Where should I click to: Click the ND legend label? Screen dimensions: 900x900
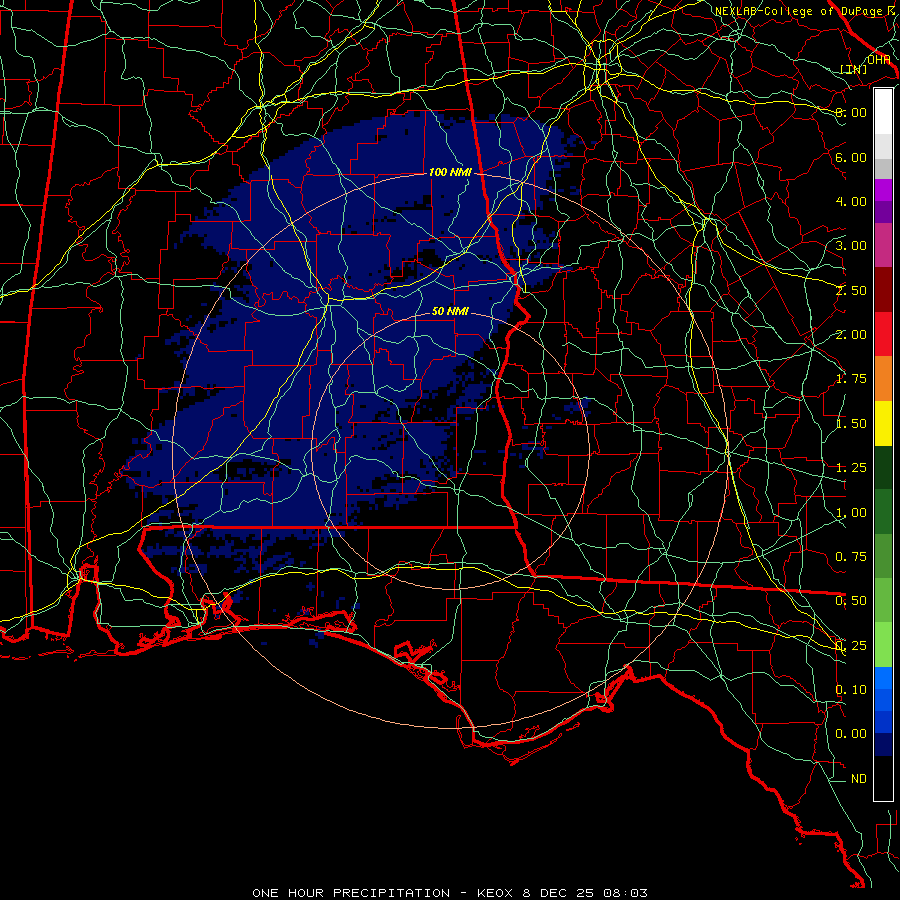pyautogui.click(x=859, y=779)
